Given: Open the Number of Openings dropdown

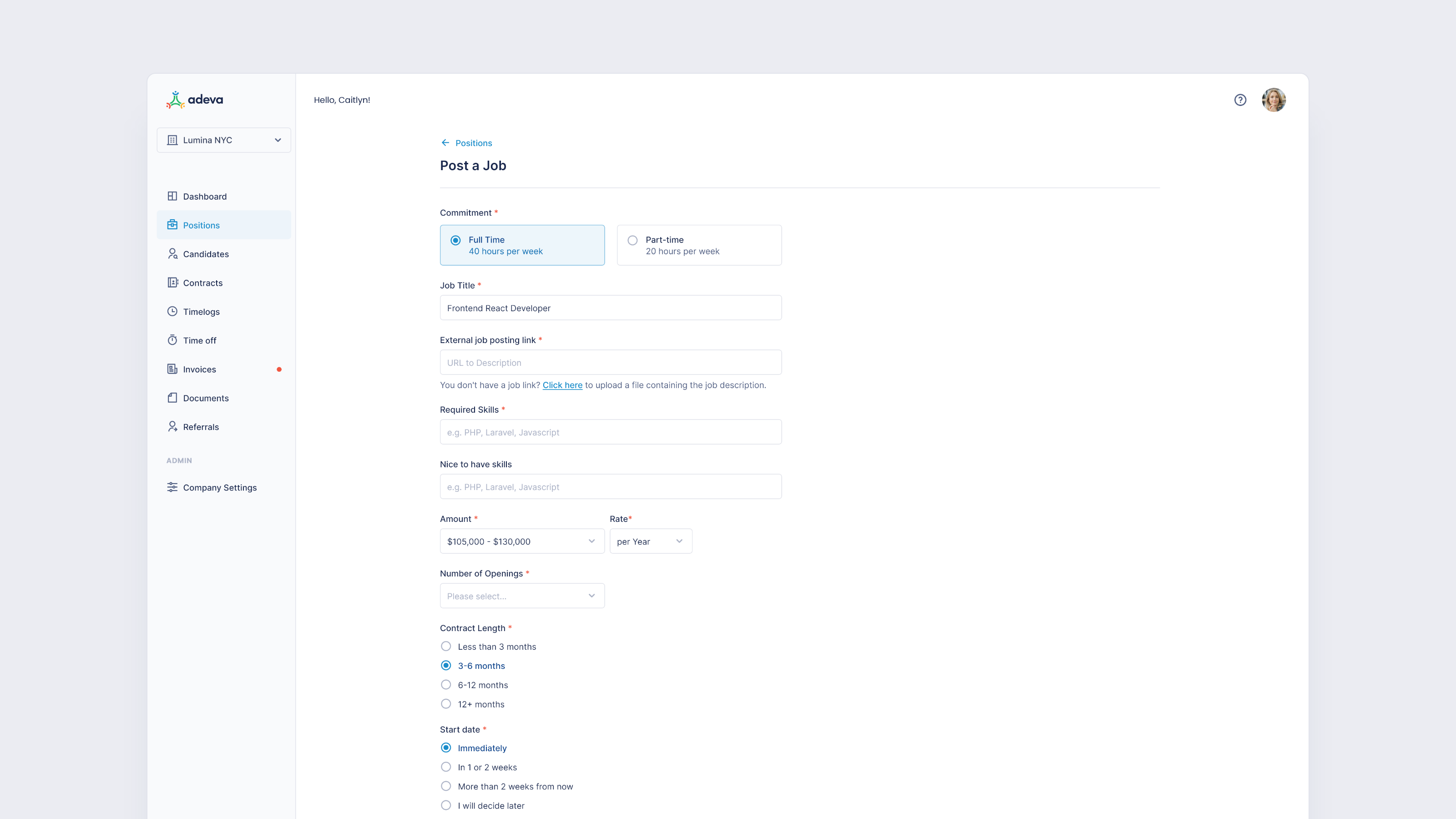Looking at the screenshot, I should point(522,596).
